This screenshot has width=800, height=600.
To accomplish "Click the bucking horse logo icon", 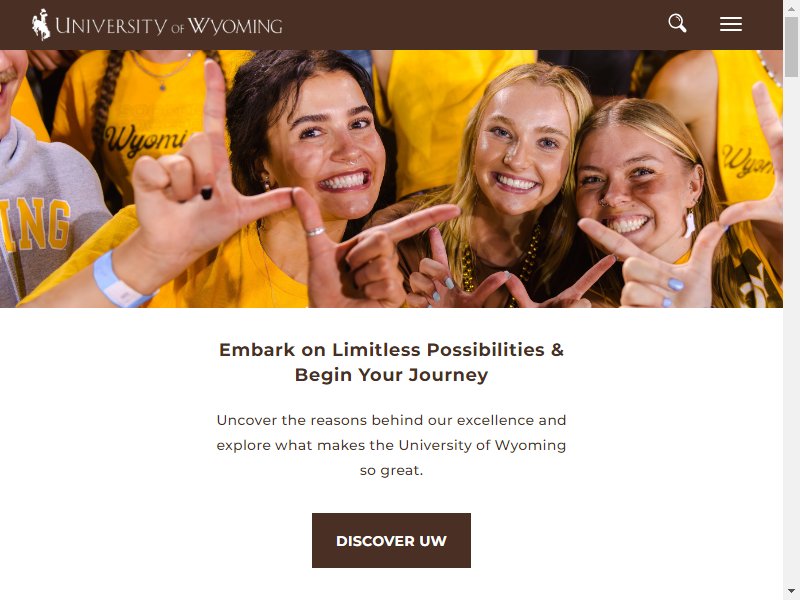I will point(41,24).
